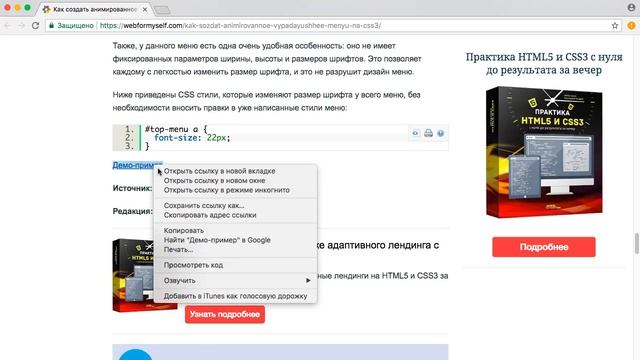Click the Источник: label
This screenshot has height=360, width=640.
pos(132,188)
